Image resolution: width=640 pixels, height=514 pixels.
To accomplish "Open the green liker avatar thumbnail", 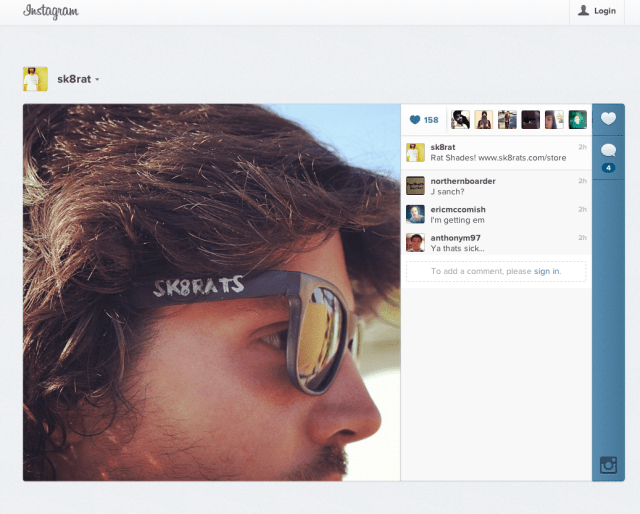I will pos(578,120).
